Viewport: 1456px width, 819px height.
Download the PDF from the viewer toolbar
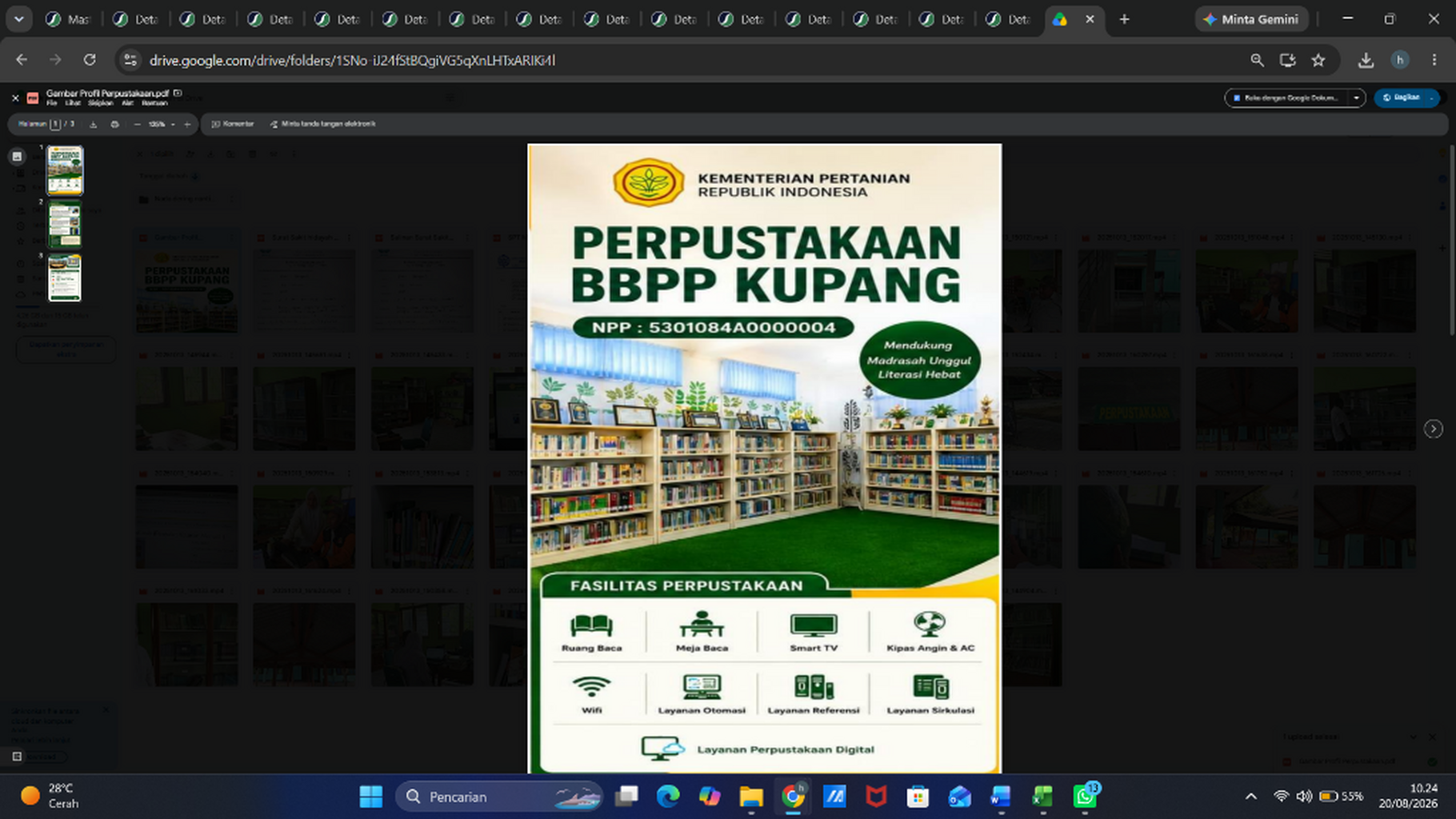coord(93,124)
